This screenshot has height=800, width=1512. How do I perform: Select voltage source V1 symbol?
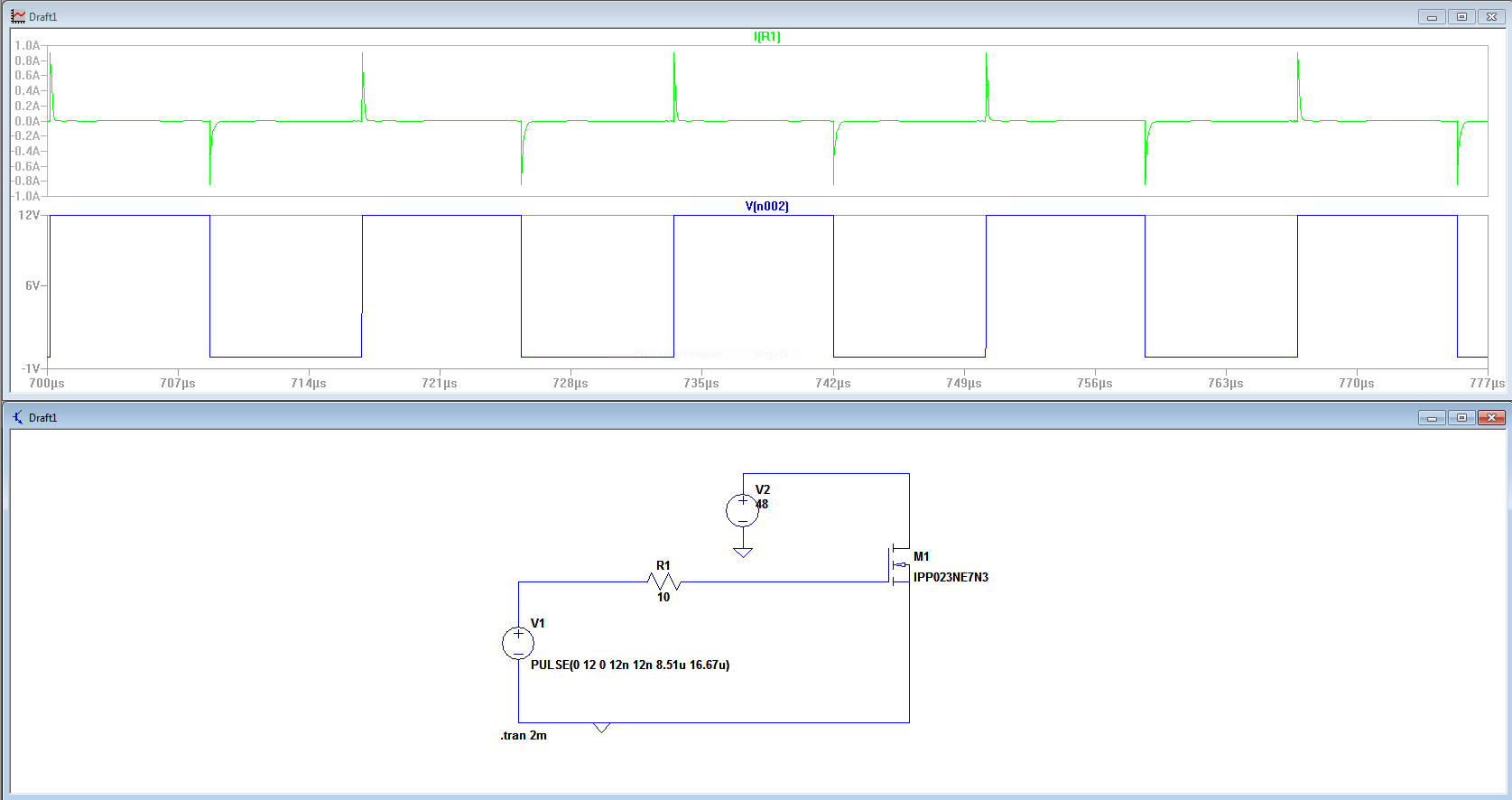[518, 643]
